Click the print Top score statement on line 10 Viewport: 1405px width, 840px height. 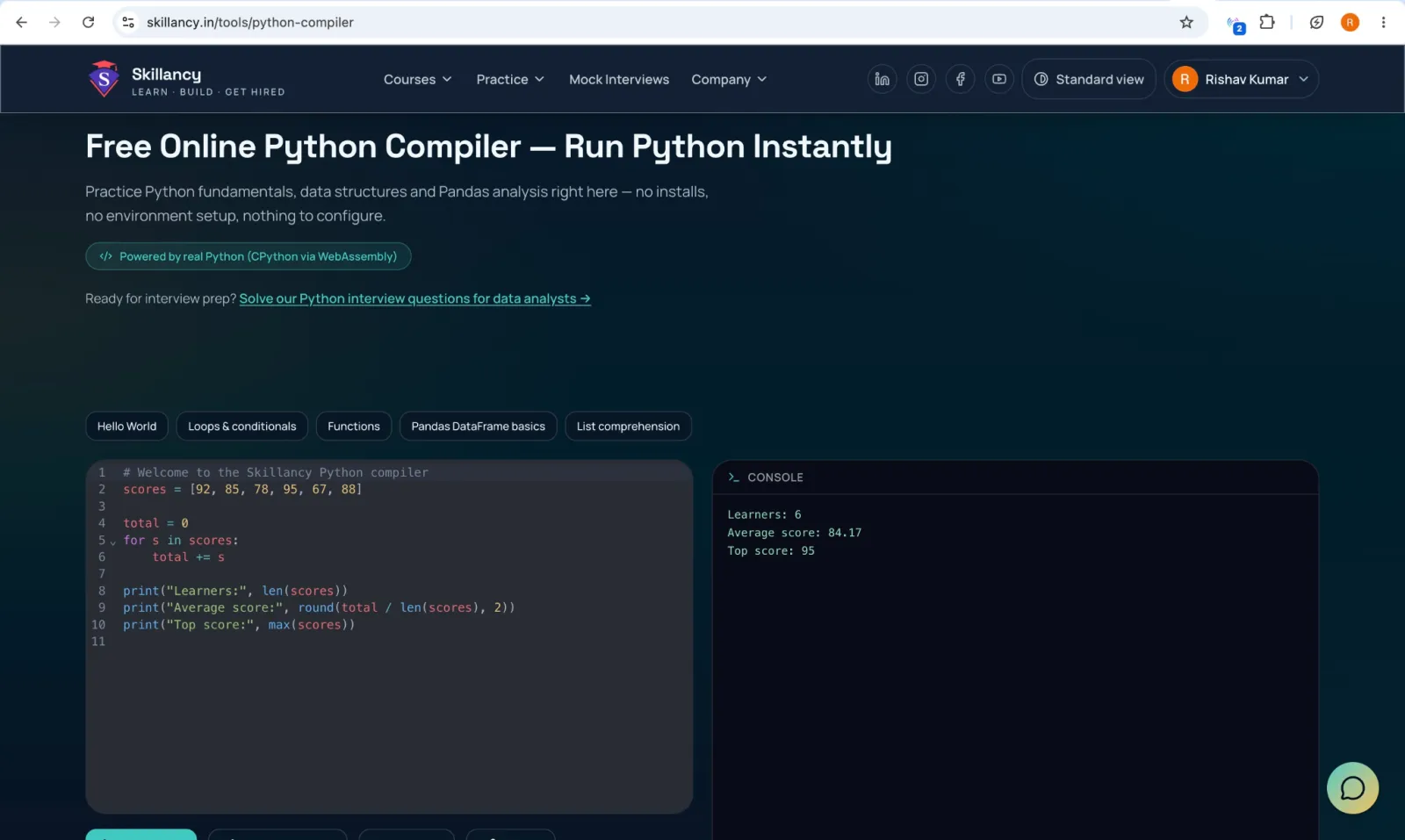[239, 625]
